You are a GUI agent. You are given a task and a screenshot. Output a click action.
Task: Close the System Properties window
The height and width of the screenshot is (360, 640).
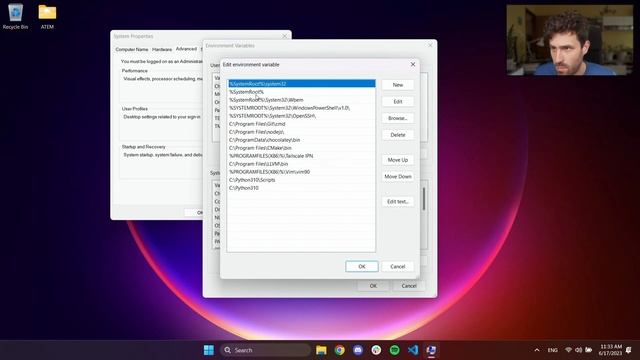coord(284,36)
